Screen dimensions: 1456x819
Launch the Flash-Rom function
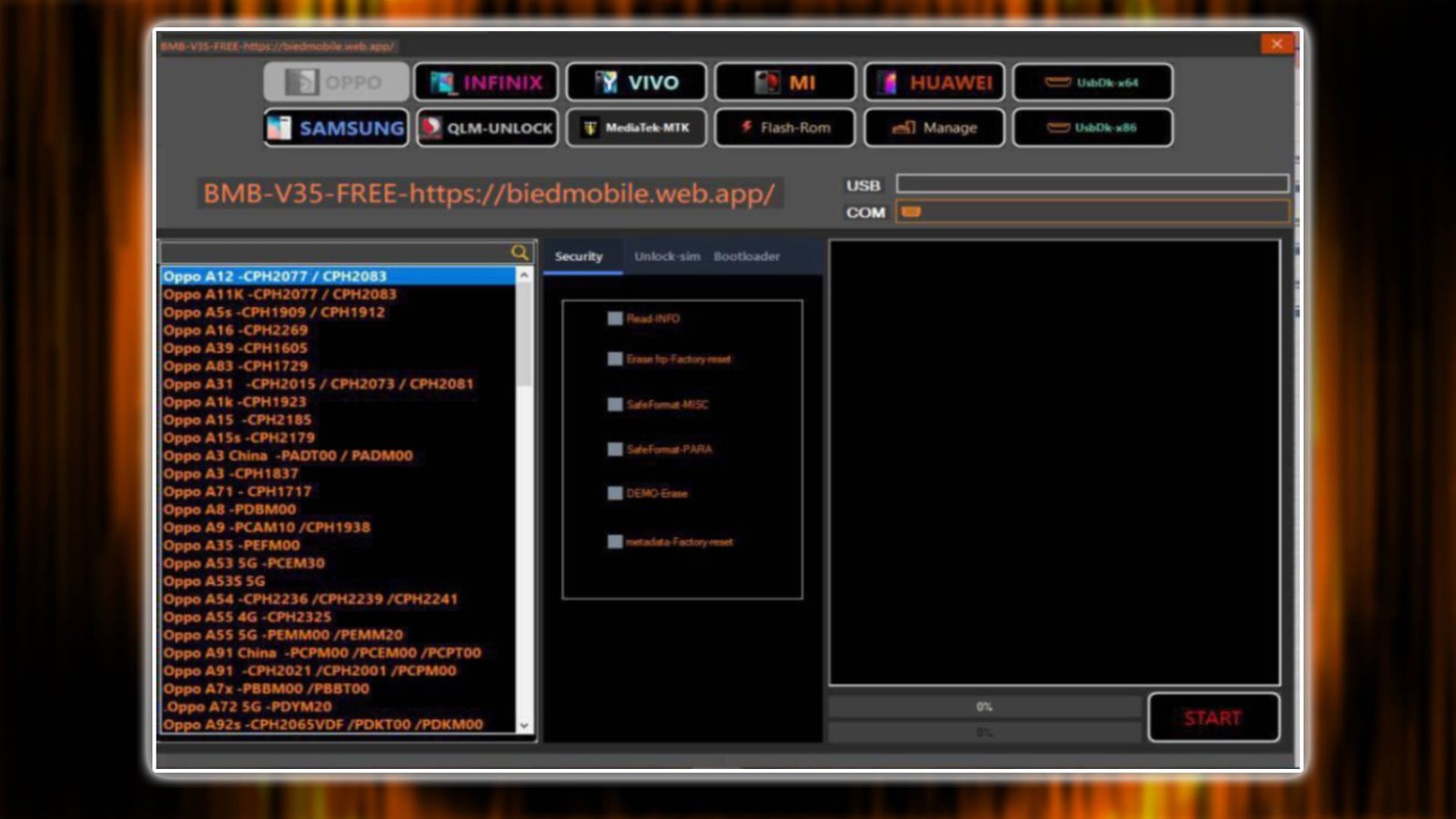coord(784,127)
